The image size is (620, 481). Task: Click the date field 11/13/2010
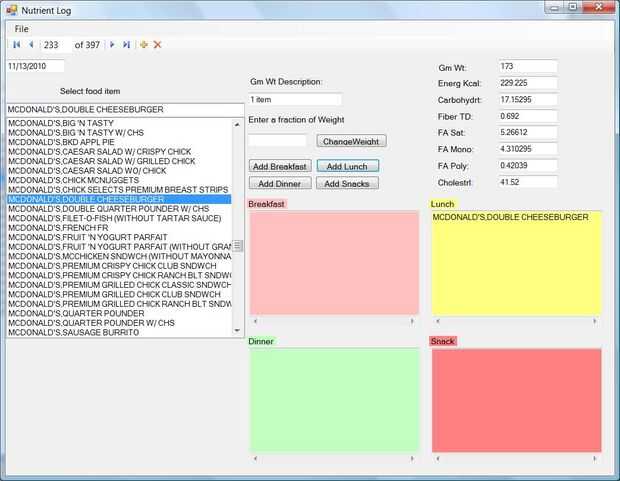point(35,66)
